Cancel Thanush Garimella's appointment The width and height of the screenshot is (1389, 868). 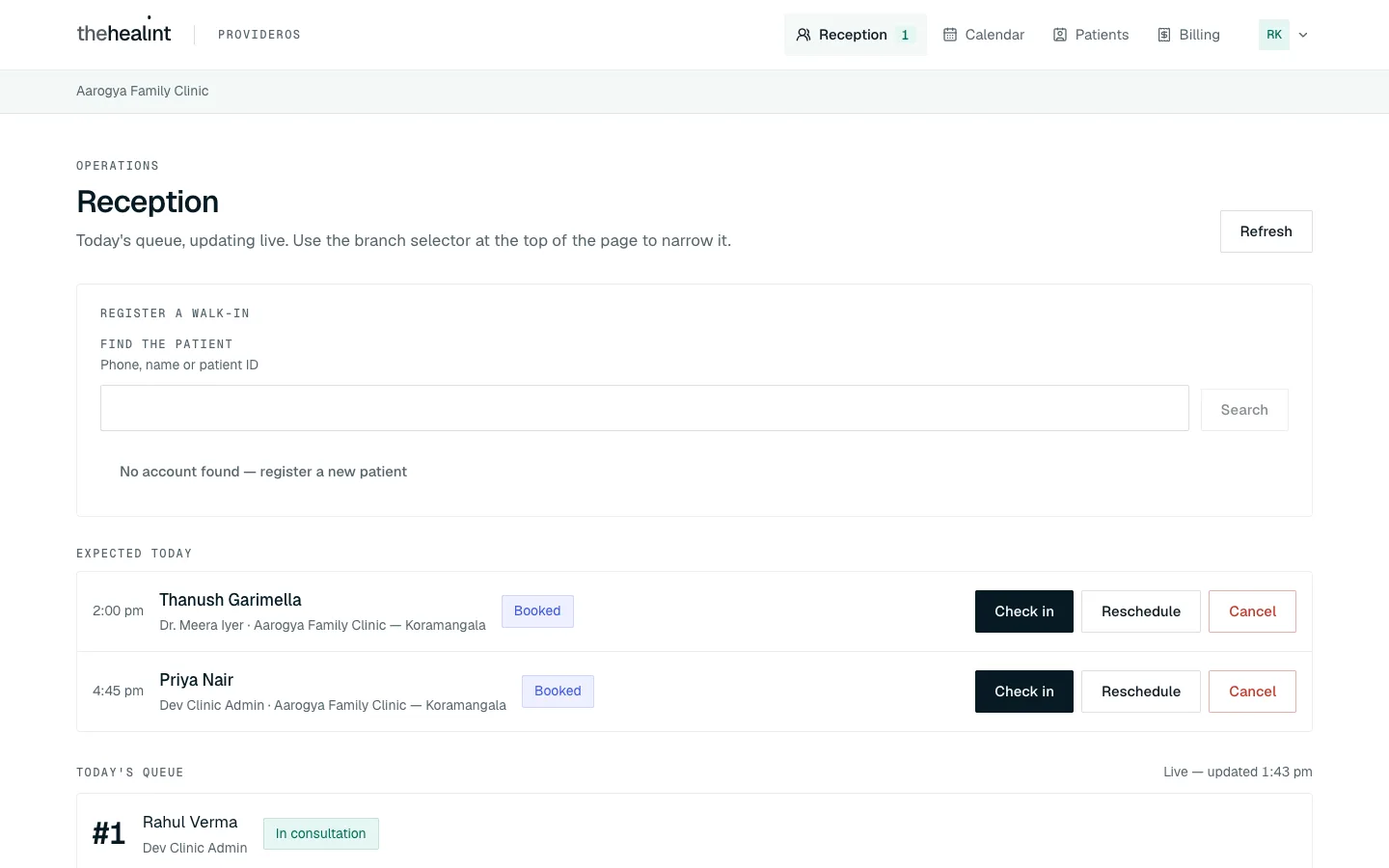pyautogui.click(x=1252, y=611)
